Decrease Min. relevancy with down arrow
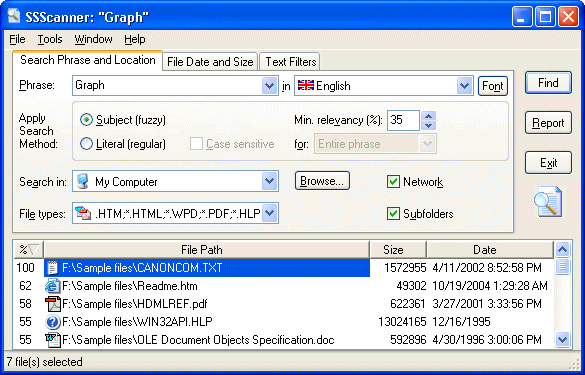This screenshot has width=585, height=375. pyautogui.click(x=428, y=125)
